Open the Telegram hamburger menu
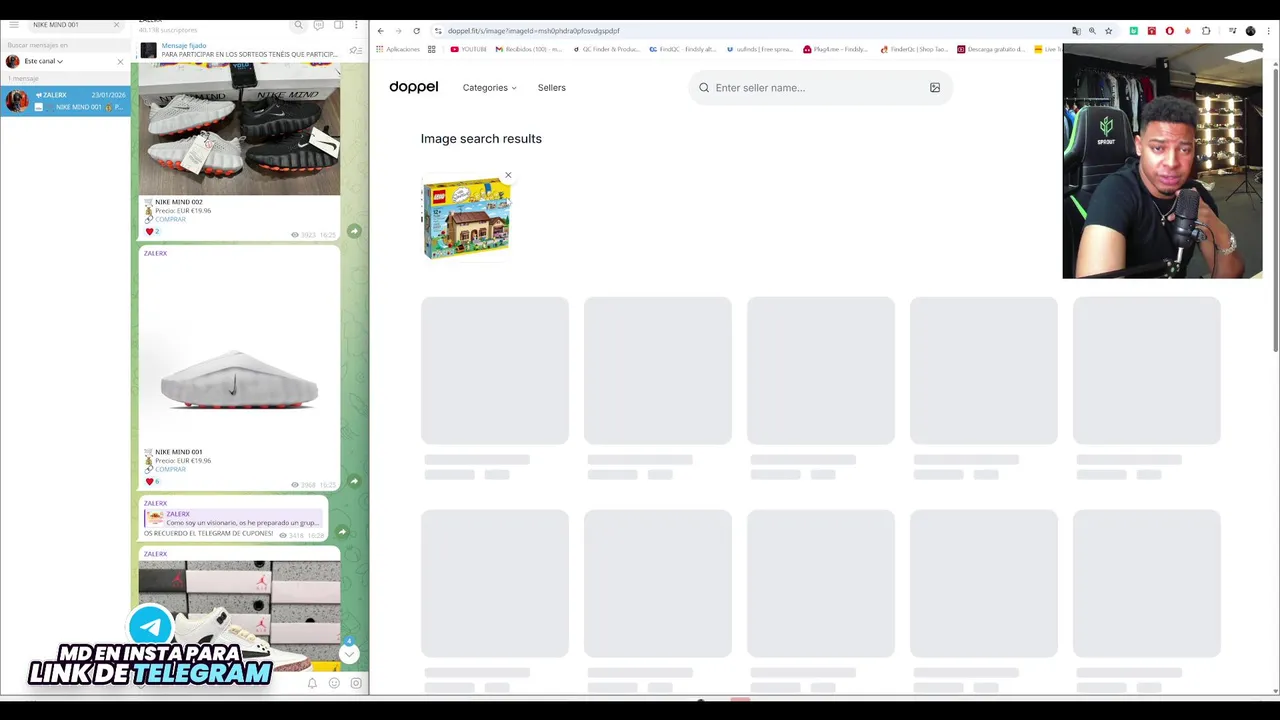This screenshot has height=720, width=1280. tap(14, 24)
